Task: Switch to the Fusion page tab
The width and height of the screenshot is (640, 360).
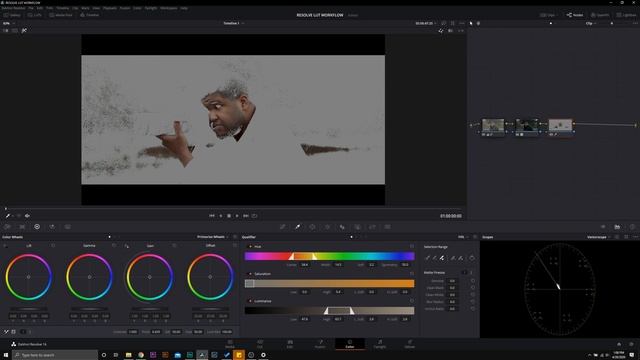Action: (320, 344)
